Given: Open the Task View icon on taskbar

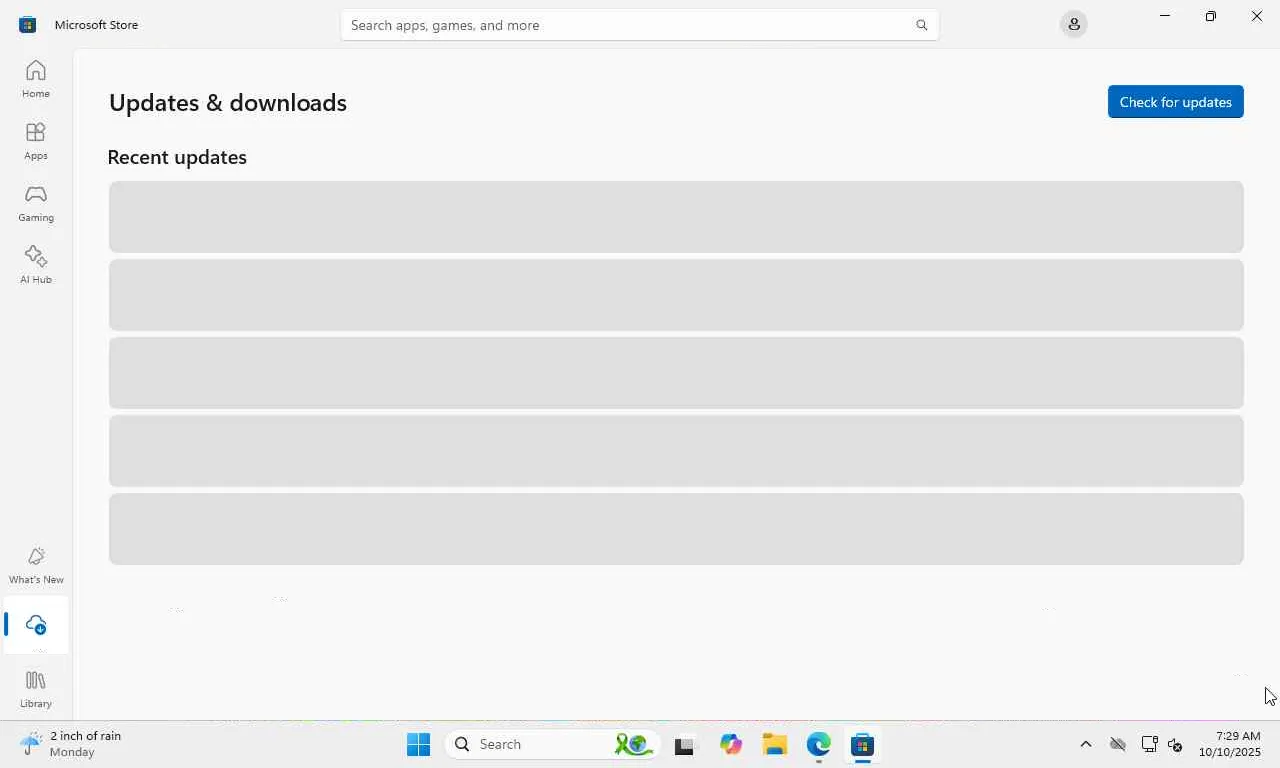Looking at the screenshot, I should pos(684,745).
